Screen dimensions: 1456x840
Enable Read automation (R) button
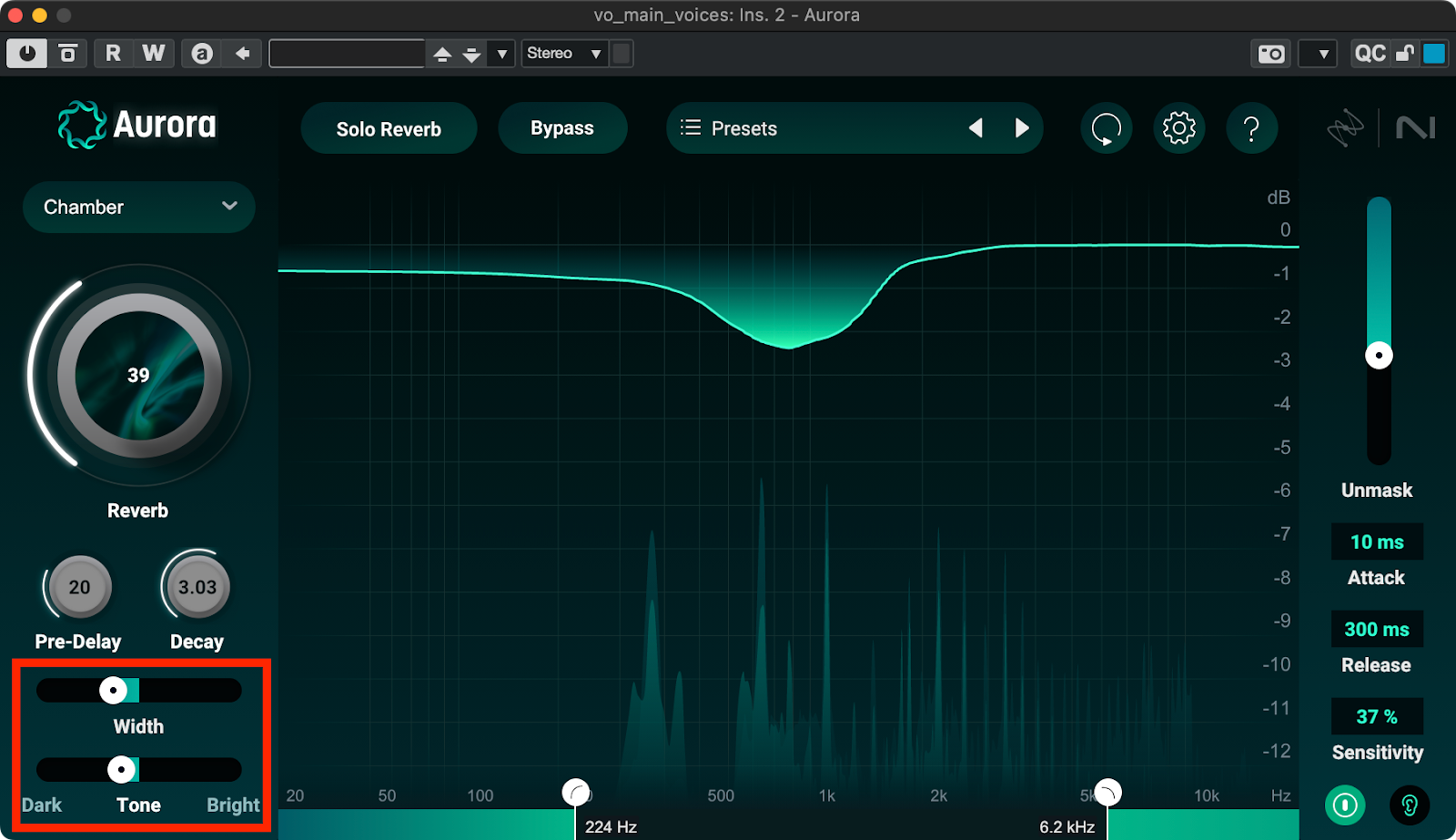pyautogui.click(x=113, y=54)
